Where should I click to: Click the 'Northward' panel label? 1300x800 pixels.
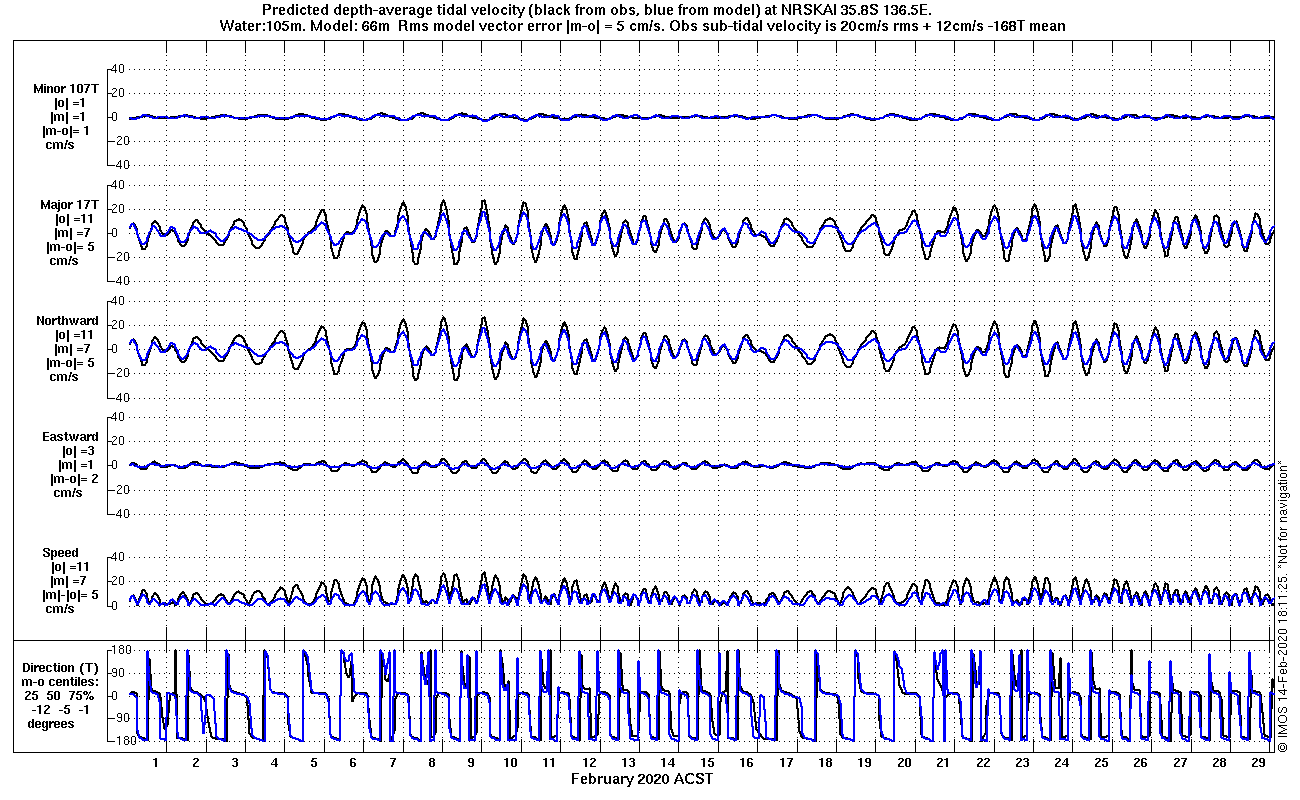click(x=68, y=321)
